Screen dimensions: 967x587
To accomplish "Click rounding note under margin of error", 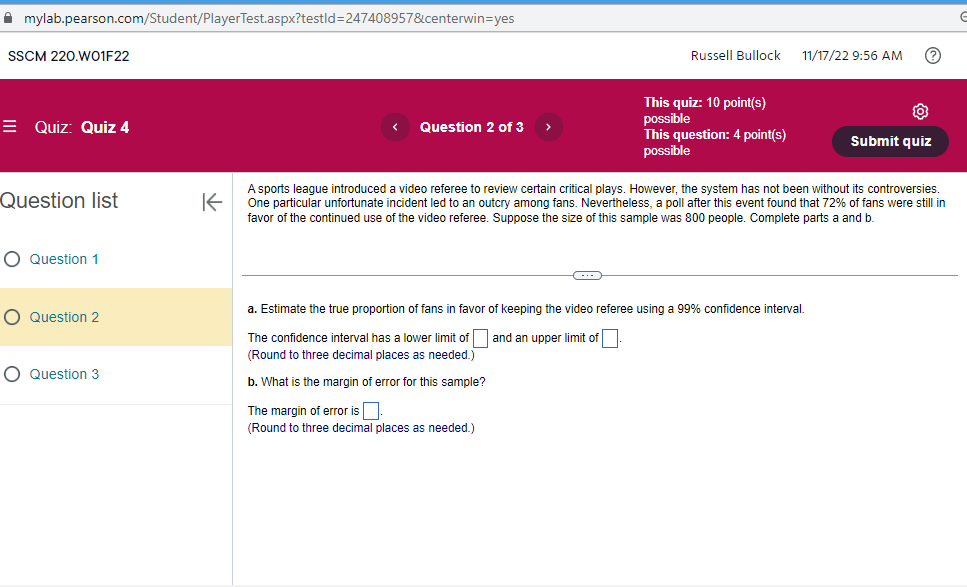I will tap(361, 428).
